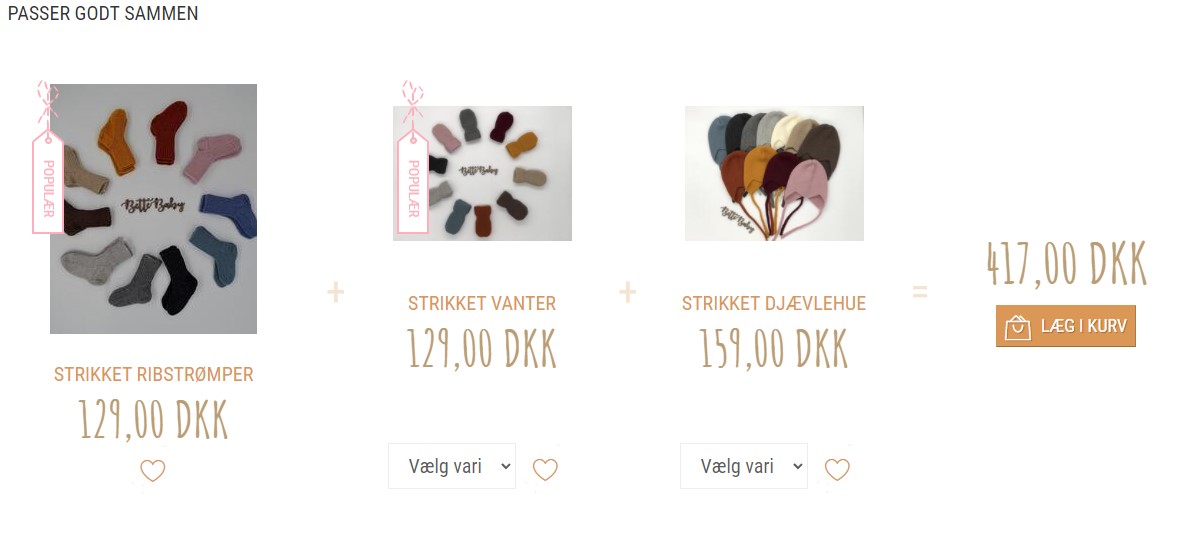Click plus sign between Vanter and Djævlehue
1198x534 pixels.
tap(627, 292)
